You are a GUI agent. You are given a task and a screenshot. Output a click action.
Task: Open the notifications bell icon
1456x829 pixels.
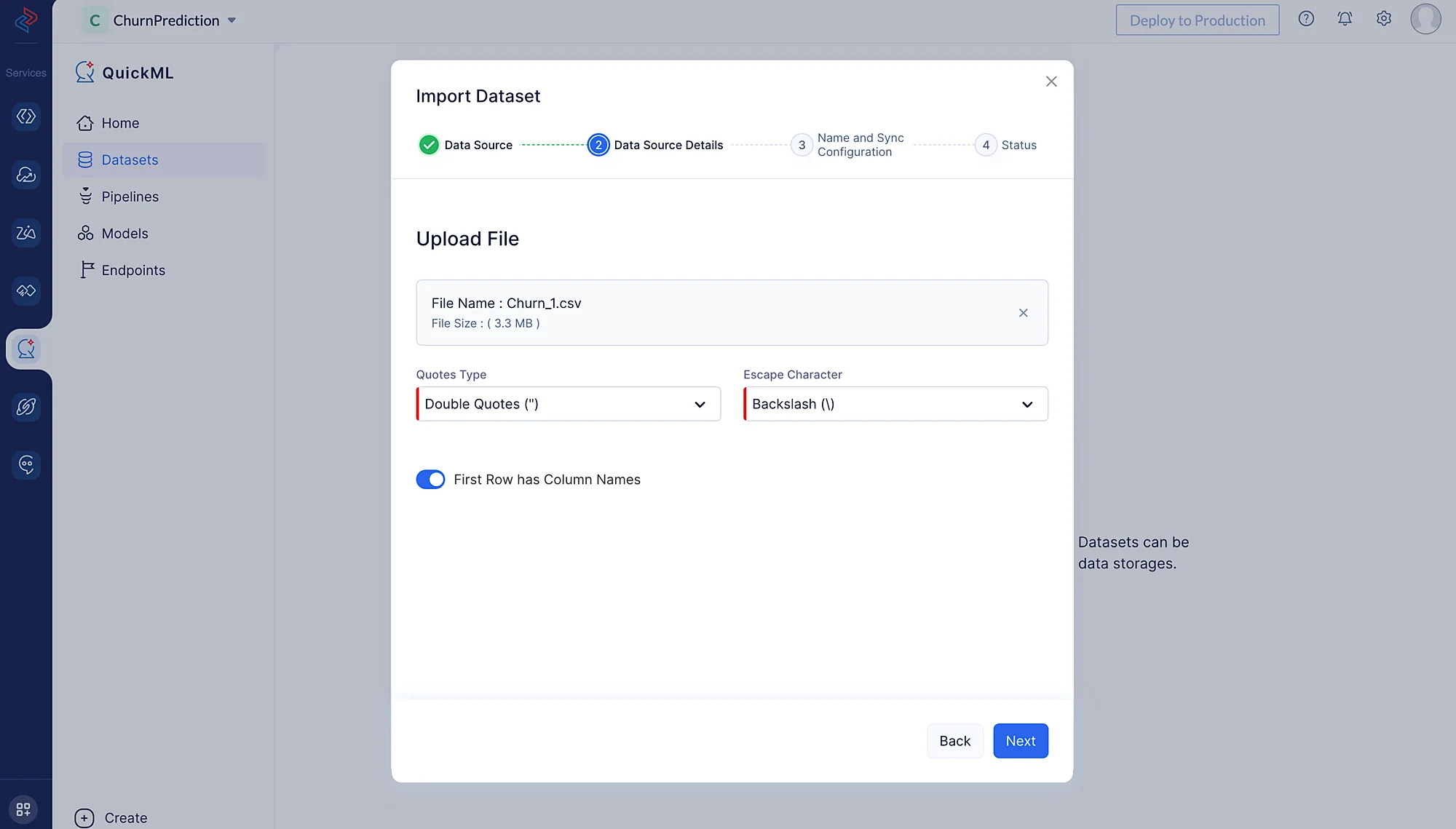coord(1345,19)
